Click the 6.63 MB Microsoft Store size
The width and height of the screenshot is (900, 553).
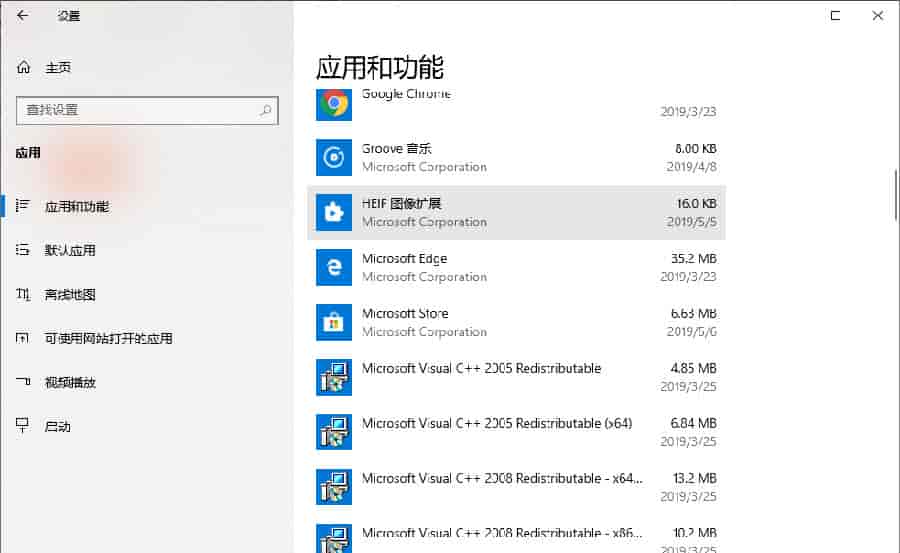pyautogui.click(x=694, y=314)
